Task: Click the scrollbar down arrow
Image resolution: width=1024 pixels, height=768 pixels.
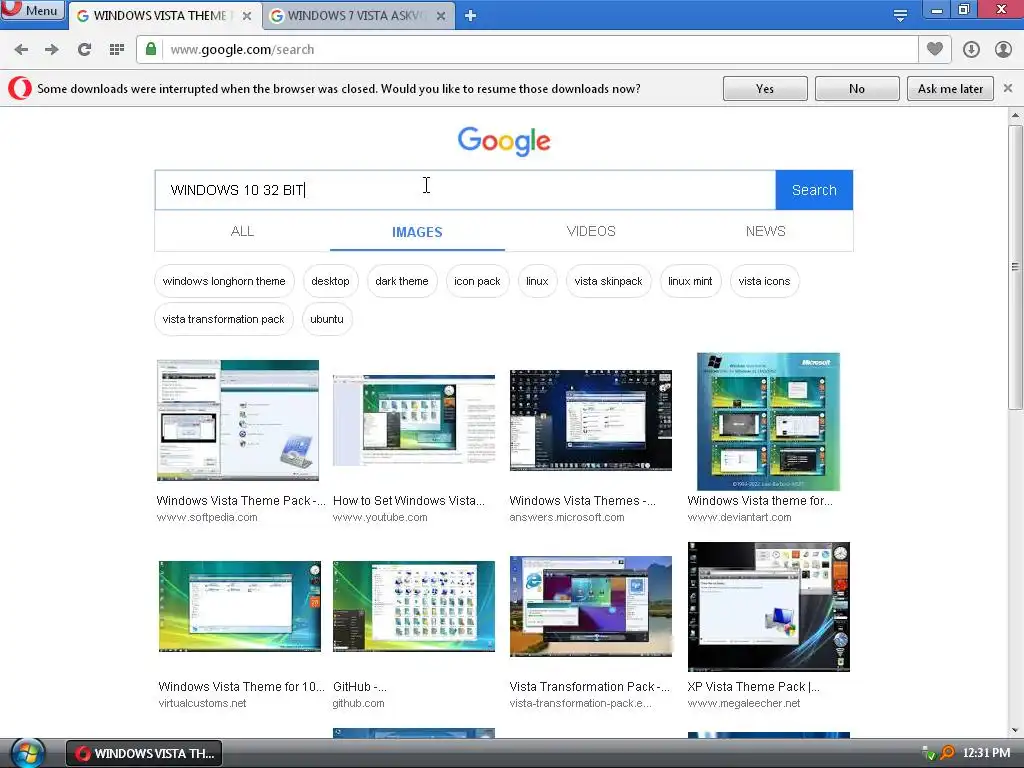Action: 1014,730
